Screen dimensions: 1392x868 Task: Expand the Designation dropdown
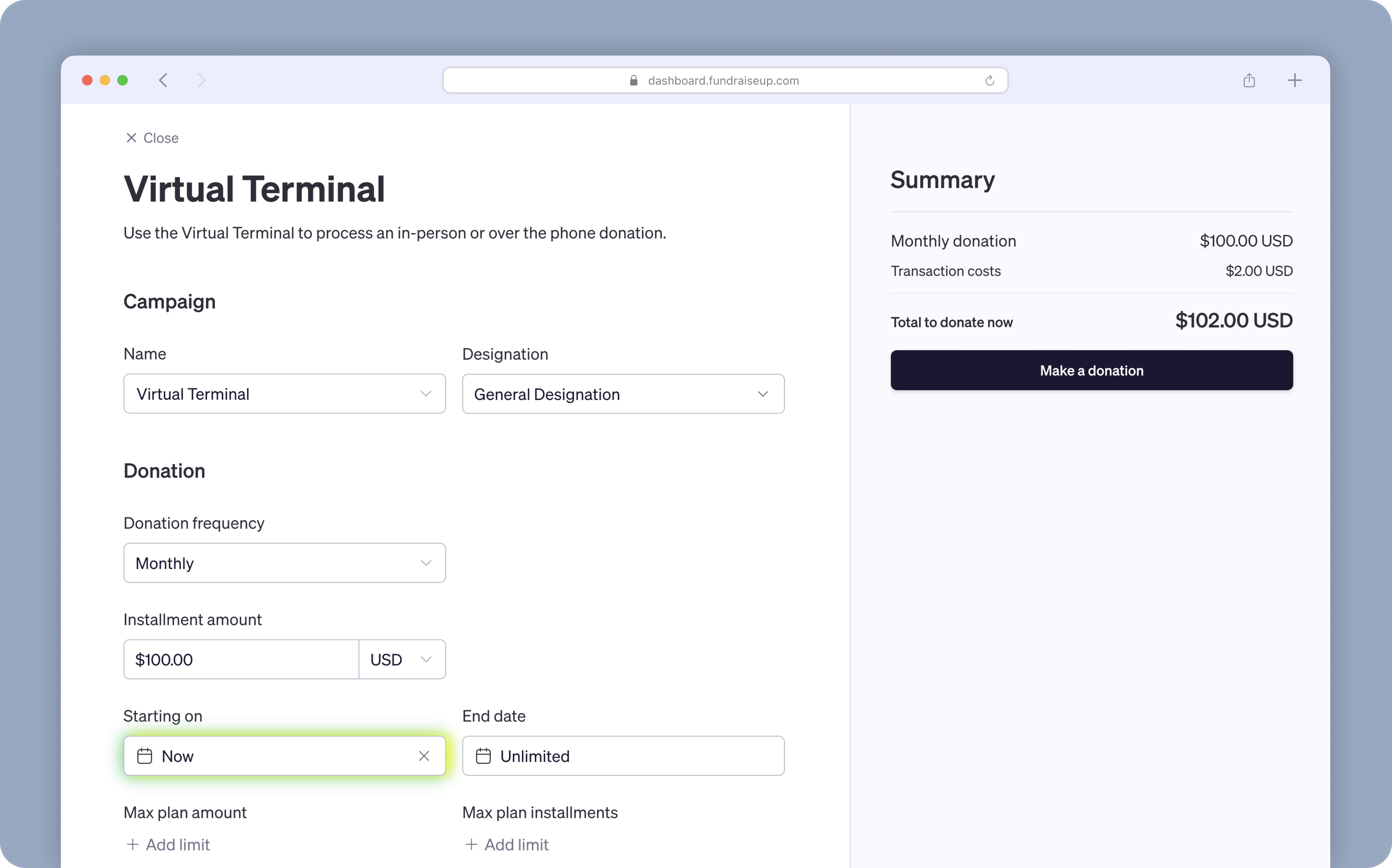tap(623, 394)
